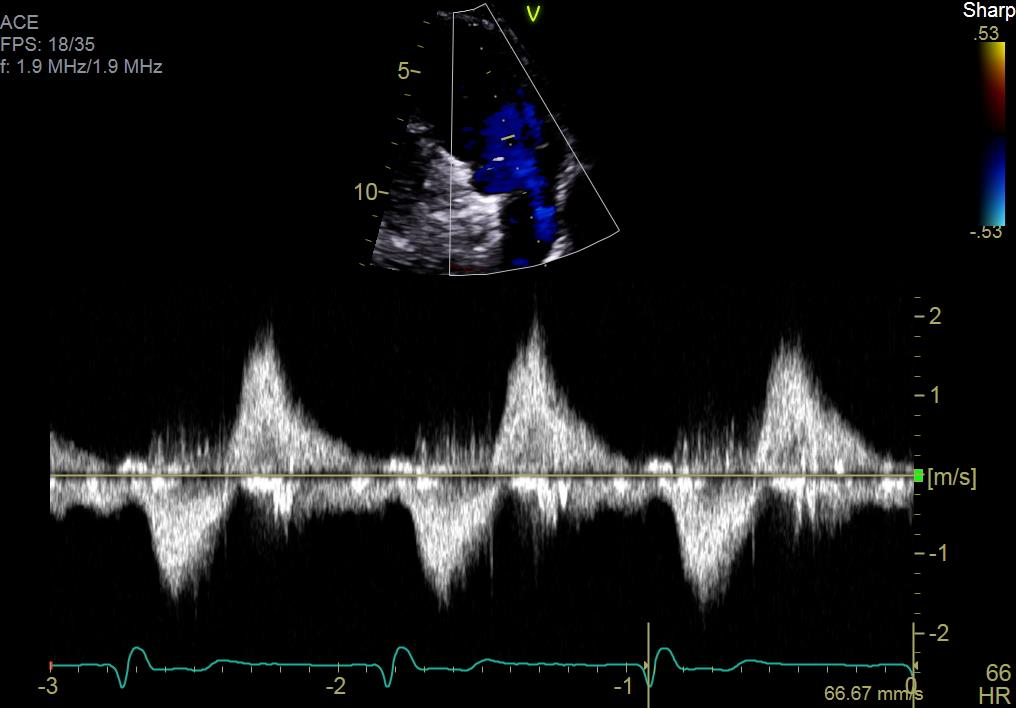
Task: Click the -.53 lower color scale value
Action: point(986,233)
